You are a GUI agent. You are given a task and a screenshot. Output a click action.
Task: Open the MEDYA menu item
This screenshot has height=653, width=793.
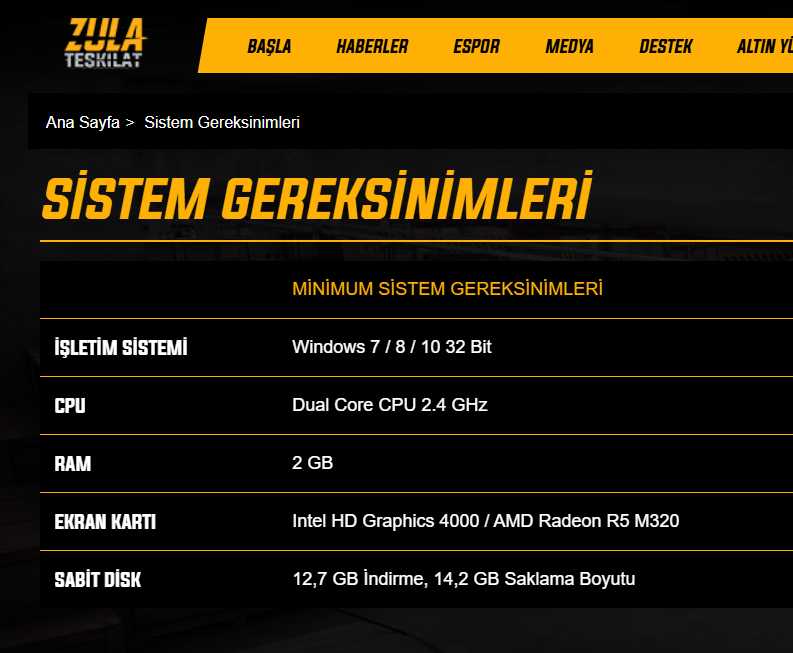coord(569,47)
